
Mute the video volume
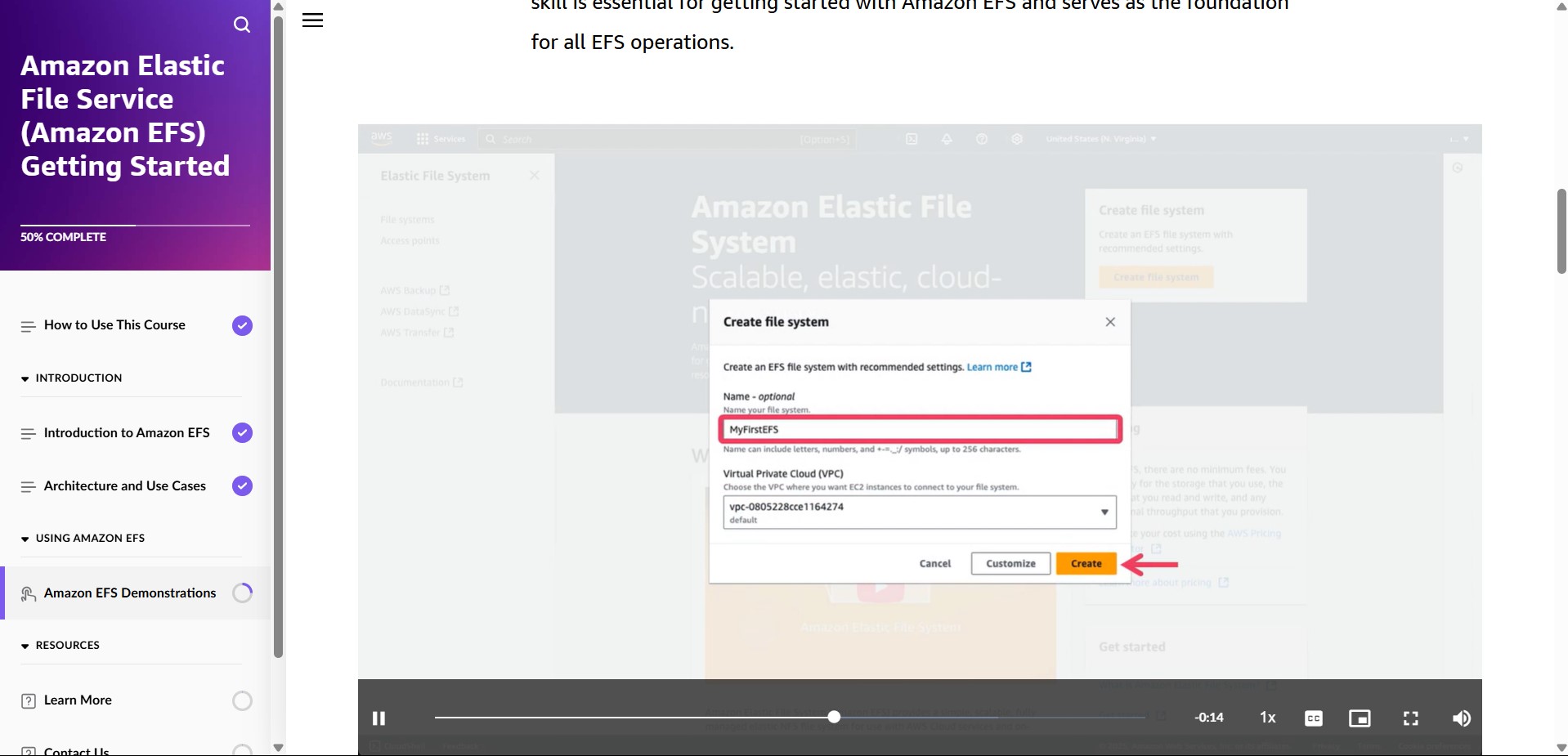(x=1462, y=718)
